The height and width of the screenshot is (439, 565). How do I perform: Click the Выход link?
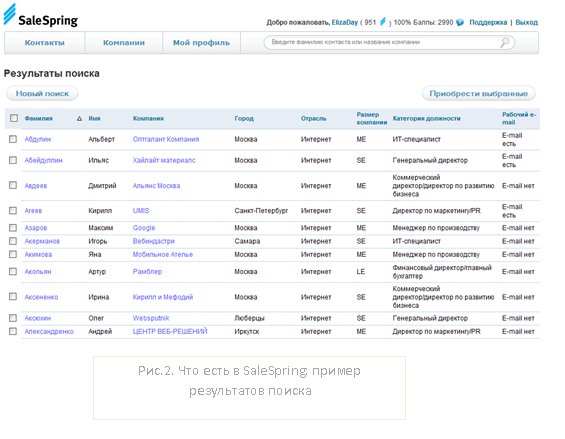click(x=526, y=22)
